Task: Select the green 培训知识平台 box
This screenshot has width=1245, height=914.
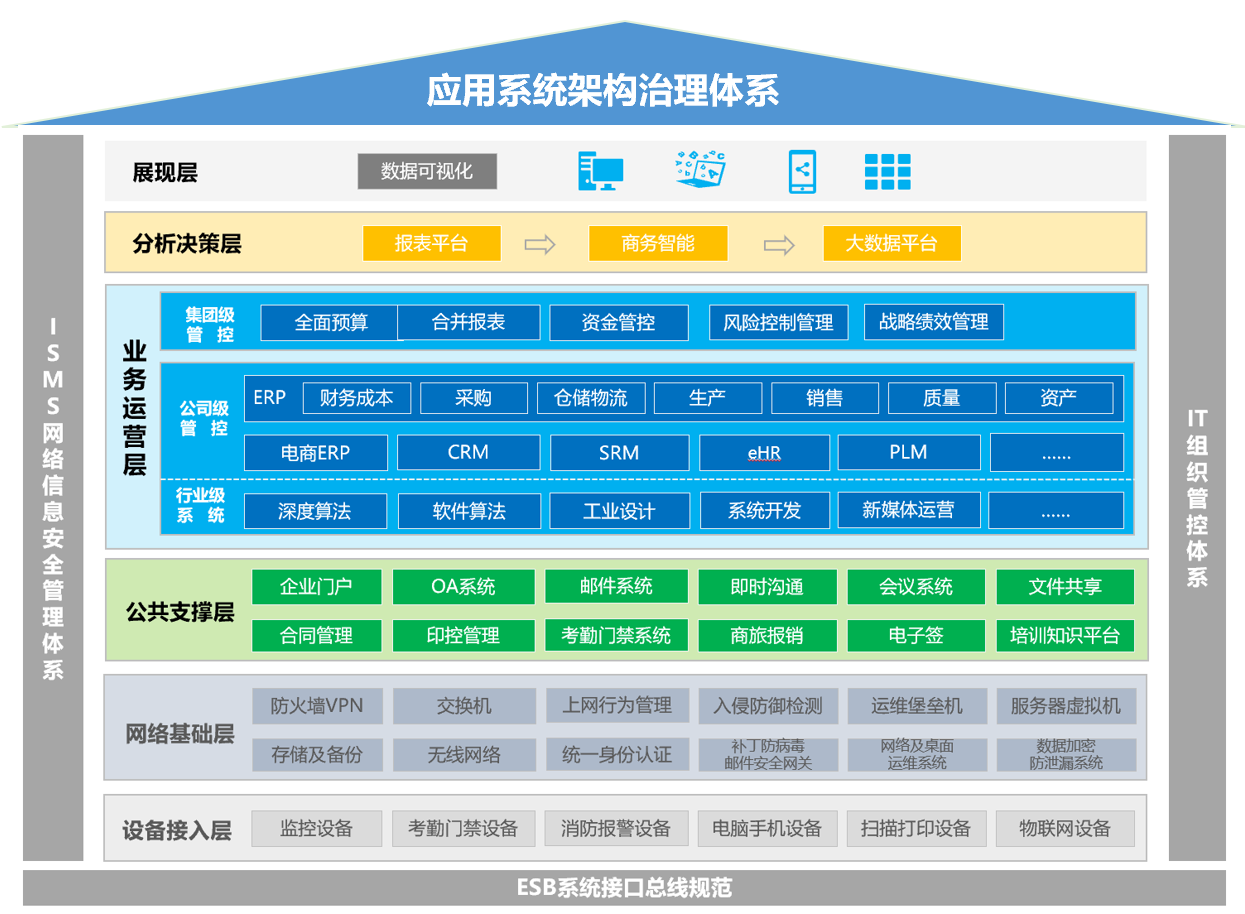Action: 1065,635
